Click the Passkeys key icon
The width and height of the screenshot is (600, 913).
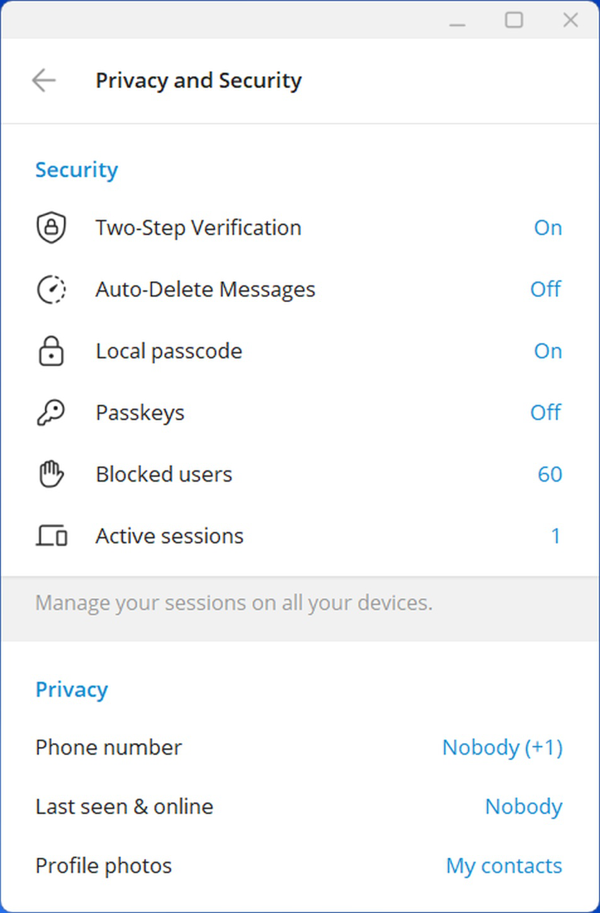[51, 413]
